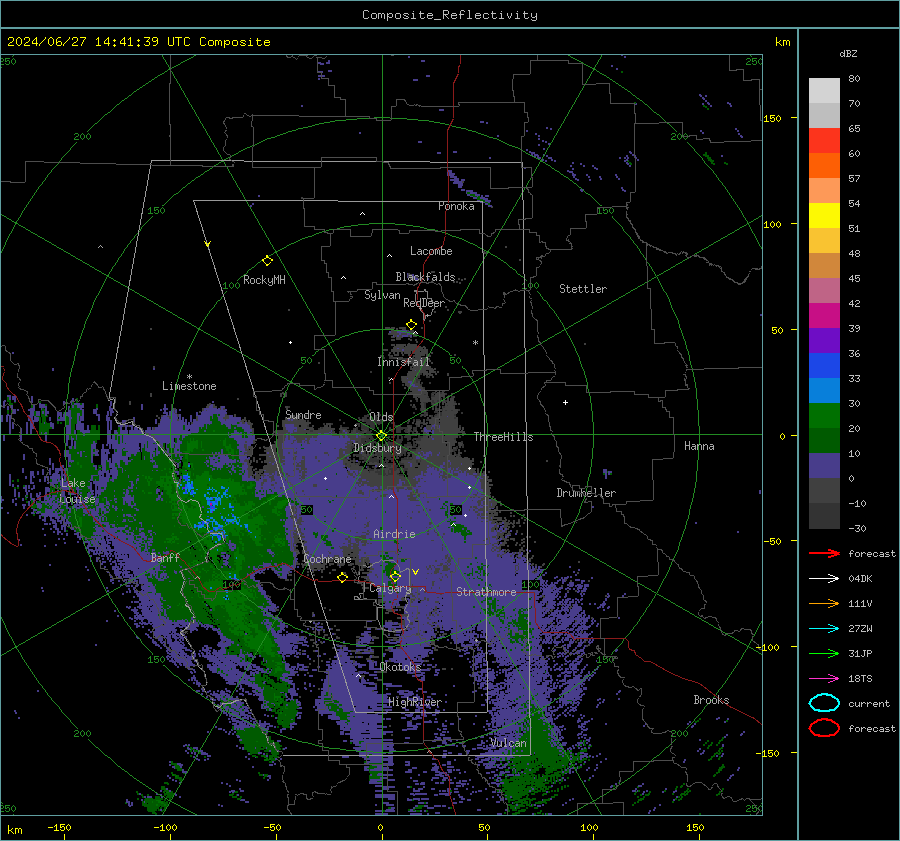The height and width of the screenshot is (841, 900).
Task: Click the red forecast arrow legend icon
Action: 824,553
